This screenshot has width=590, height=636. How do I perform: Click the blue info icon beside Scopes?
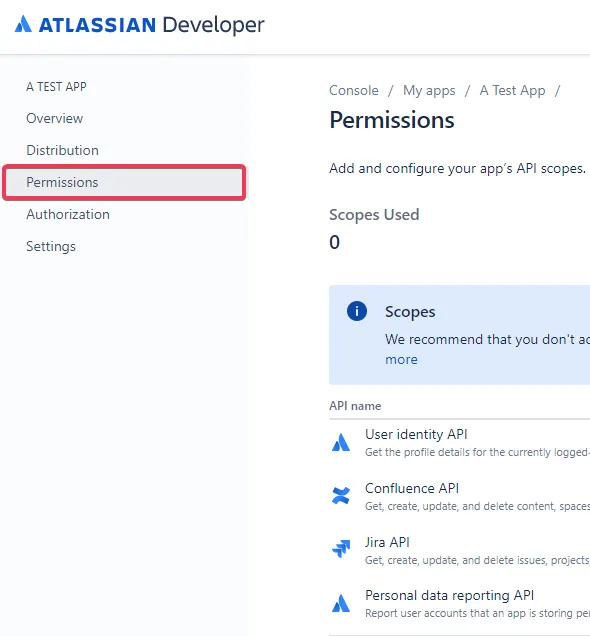(x=357, y=311)
